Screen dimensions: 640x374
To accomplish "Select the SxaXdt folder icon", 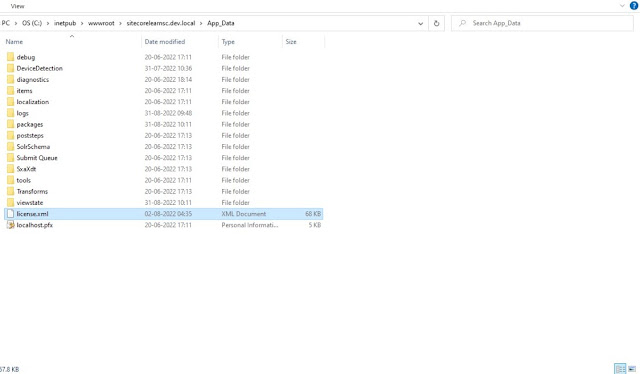I will 11,169.
